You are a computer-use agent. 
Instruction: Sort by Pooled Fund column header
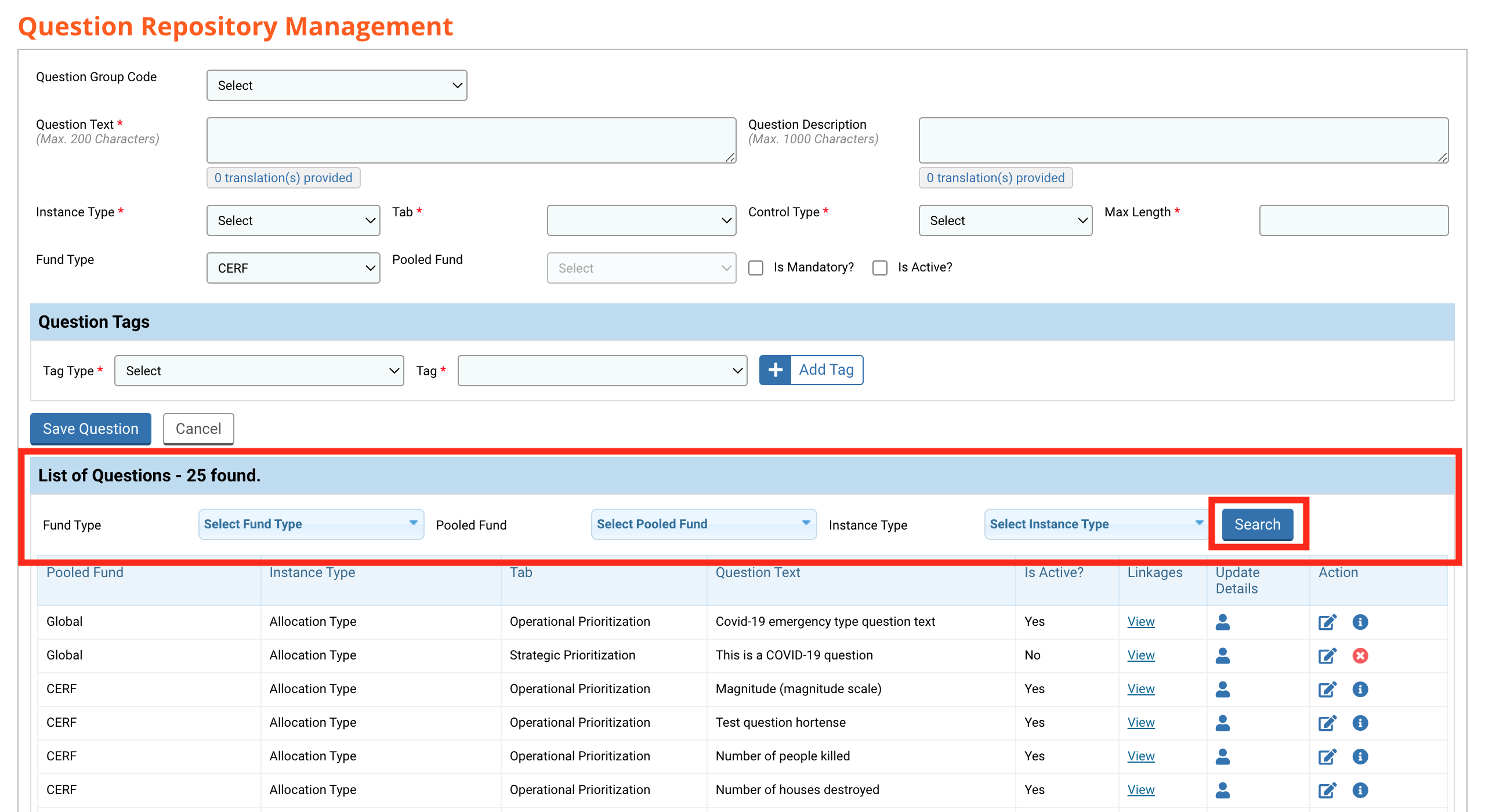click(85, 572)
